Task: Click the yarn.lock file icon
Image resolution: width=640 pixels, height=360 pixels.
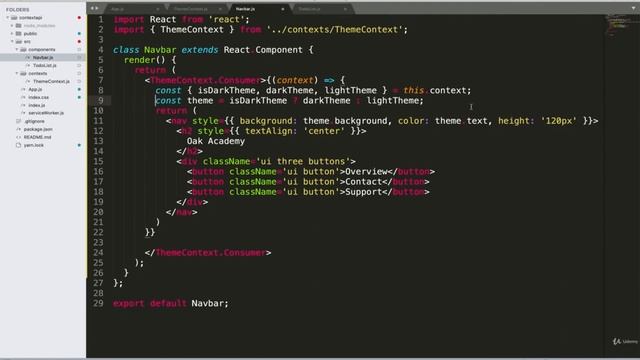Action: [18, 145]
